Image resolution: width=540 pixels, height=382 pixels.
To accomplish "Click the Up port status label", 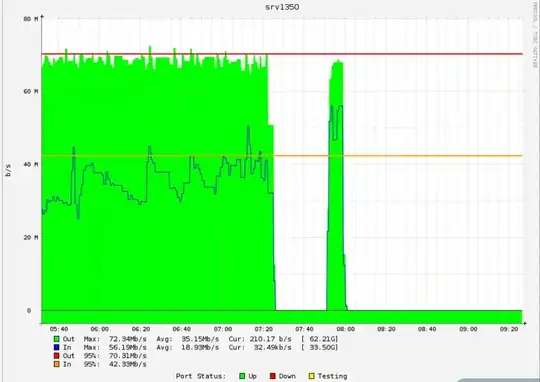I will [252, 376].
